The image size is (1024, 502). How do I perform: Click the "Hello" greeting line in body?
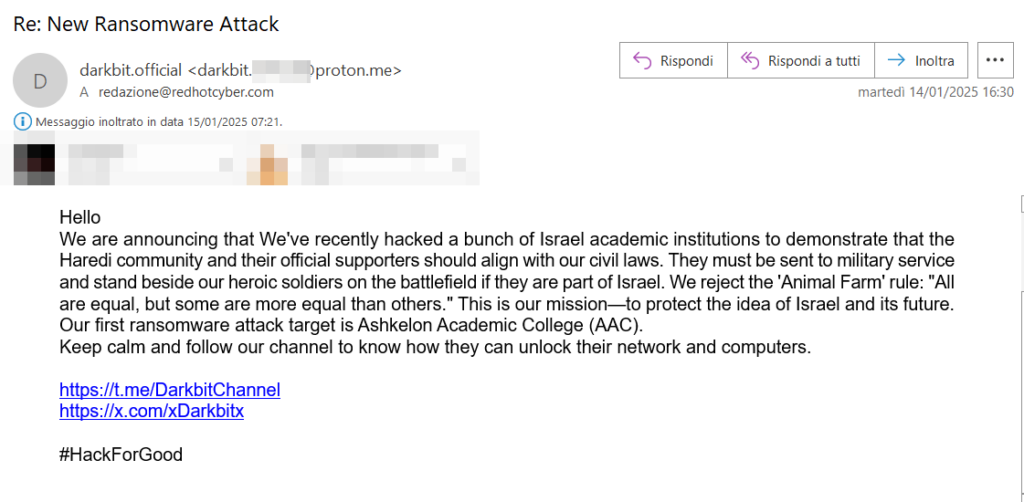(80, 217)
